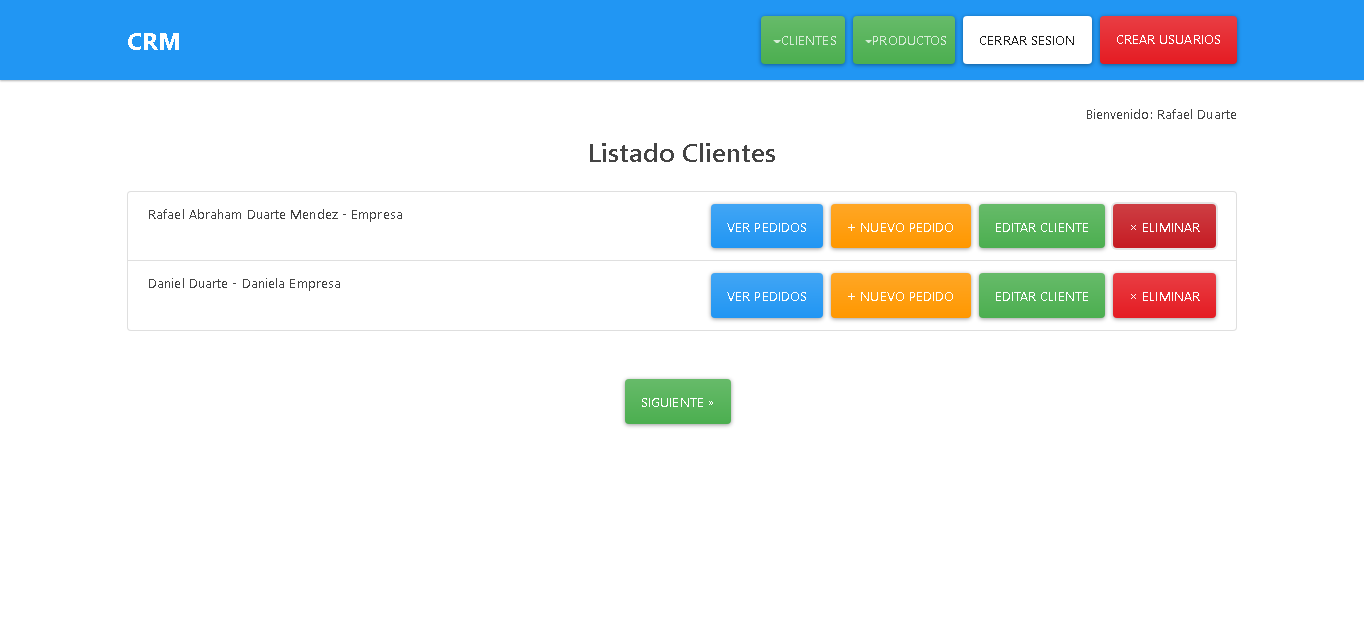This screenshot has width=1364, height=641.
Task: Select the client name Daniel Duarte - Daniela Empresa
Action: point(243,283)
